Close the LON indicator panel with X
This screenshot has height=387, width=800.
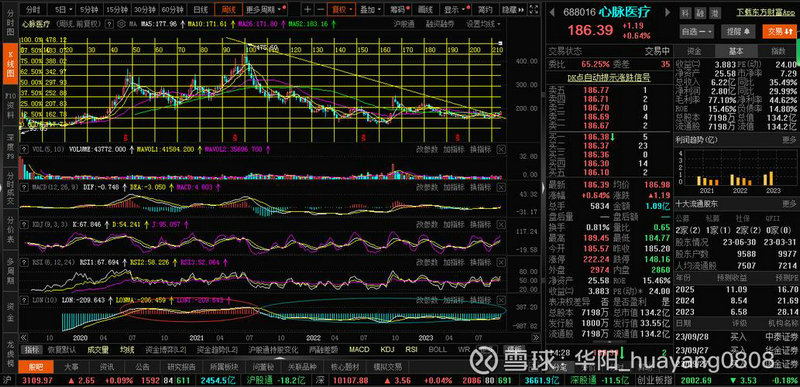pyautogui.click(x=501, y=300)
